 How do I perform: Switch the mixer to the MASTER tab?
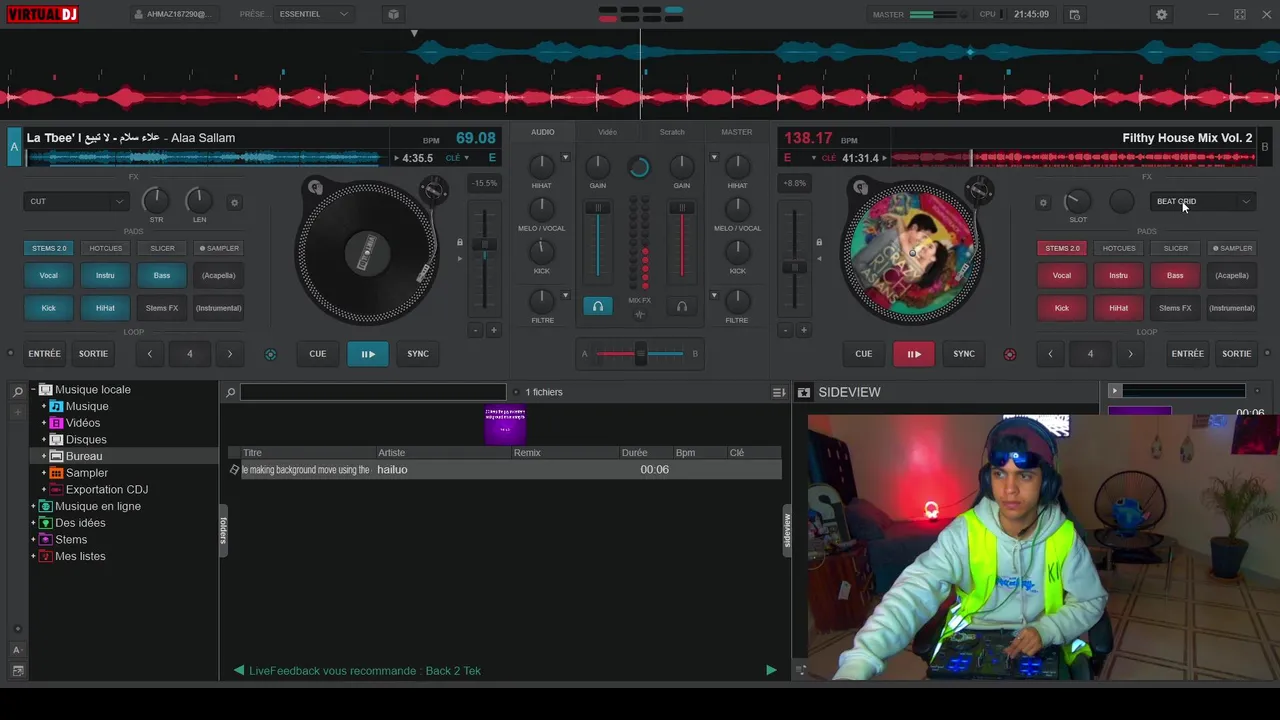(x=737, y=132)
